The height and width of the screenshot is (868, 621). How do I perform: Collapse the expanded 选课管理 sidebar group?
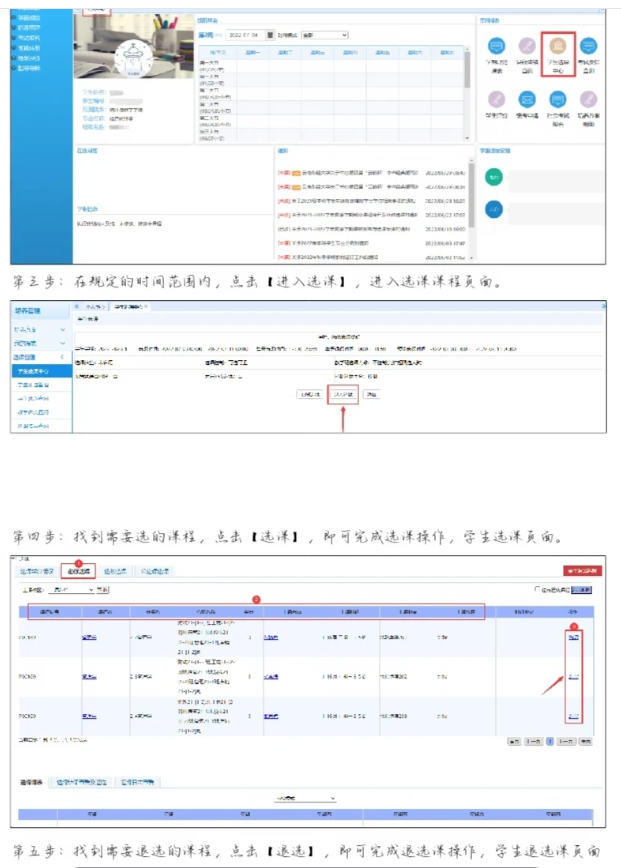[x=41, y=357]
